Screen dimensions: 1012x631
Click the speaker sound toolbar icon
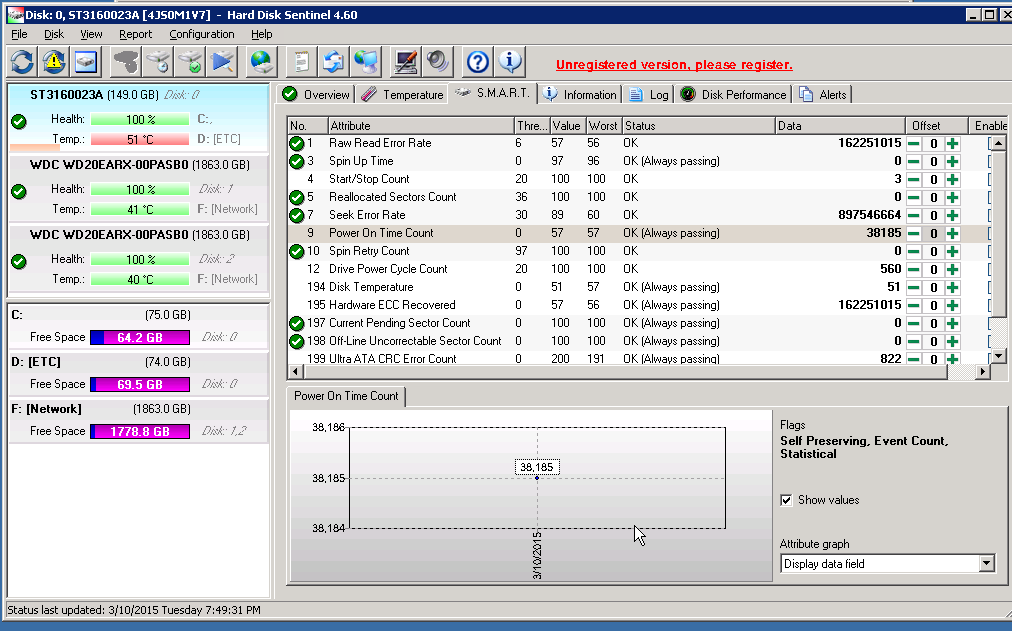(438, 63)
